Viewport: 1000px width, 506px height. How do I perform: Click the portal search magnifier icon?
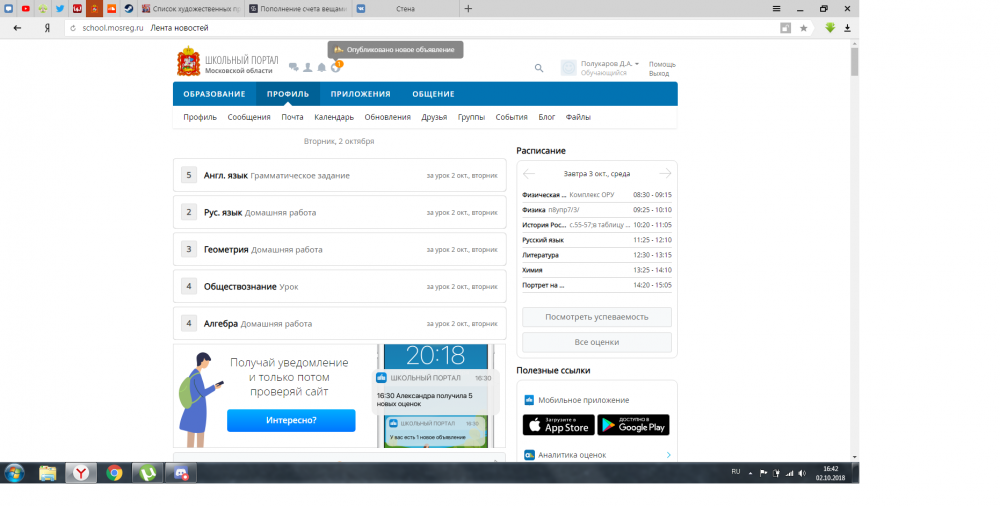coord(539,68)
